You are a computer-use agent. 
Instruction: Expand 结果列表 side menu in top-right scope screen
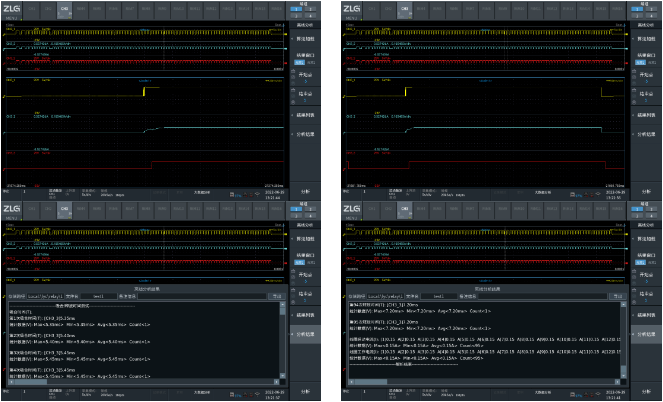click(x=645, y=115)
